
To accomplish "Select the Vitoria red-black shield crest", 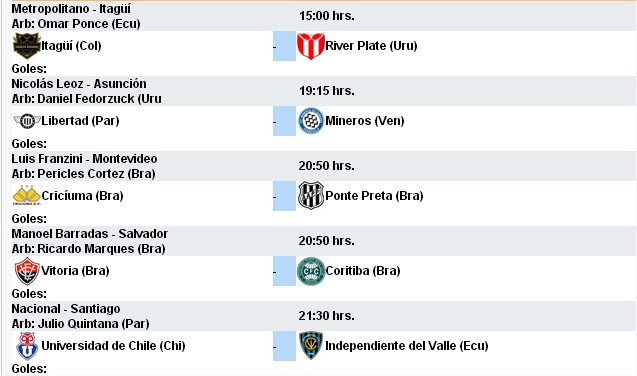I will [x=27, y=271].
